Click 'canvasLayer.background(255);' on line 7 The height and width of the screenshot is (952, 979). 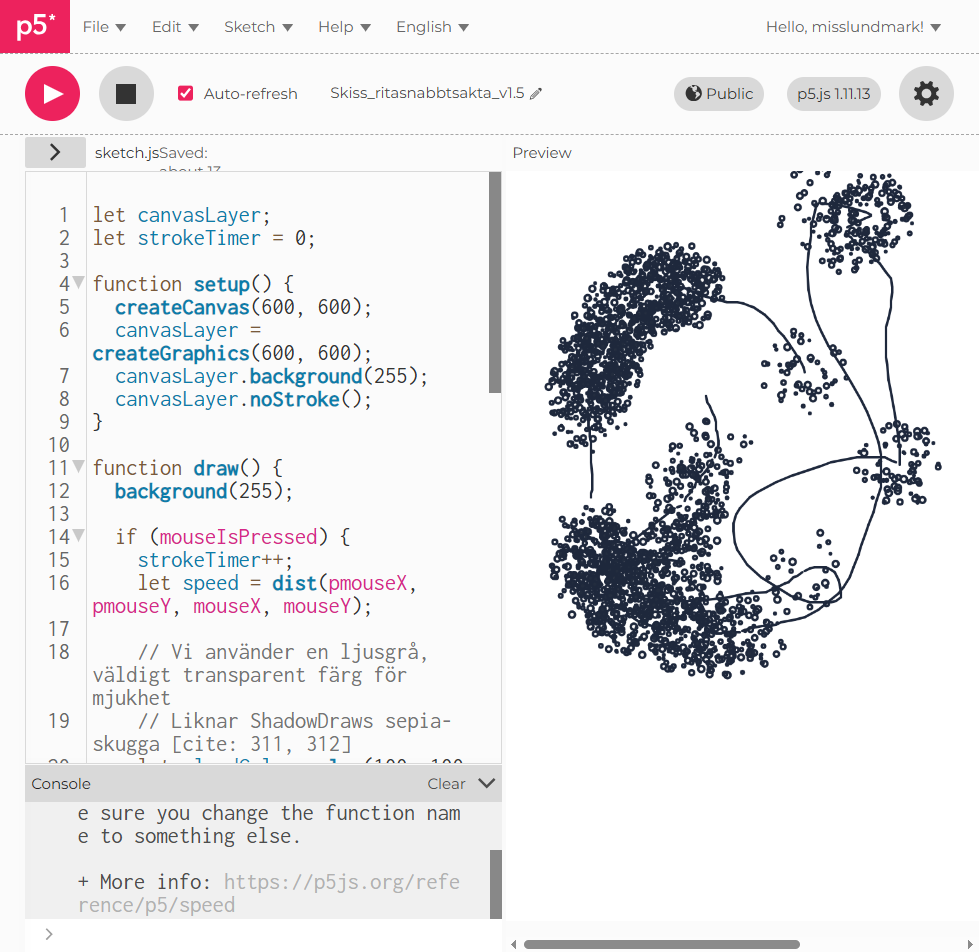[x=272, y=376]
